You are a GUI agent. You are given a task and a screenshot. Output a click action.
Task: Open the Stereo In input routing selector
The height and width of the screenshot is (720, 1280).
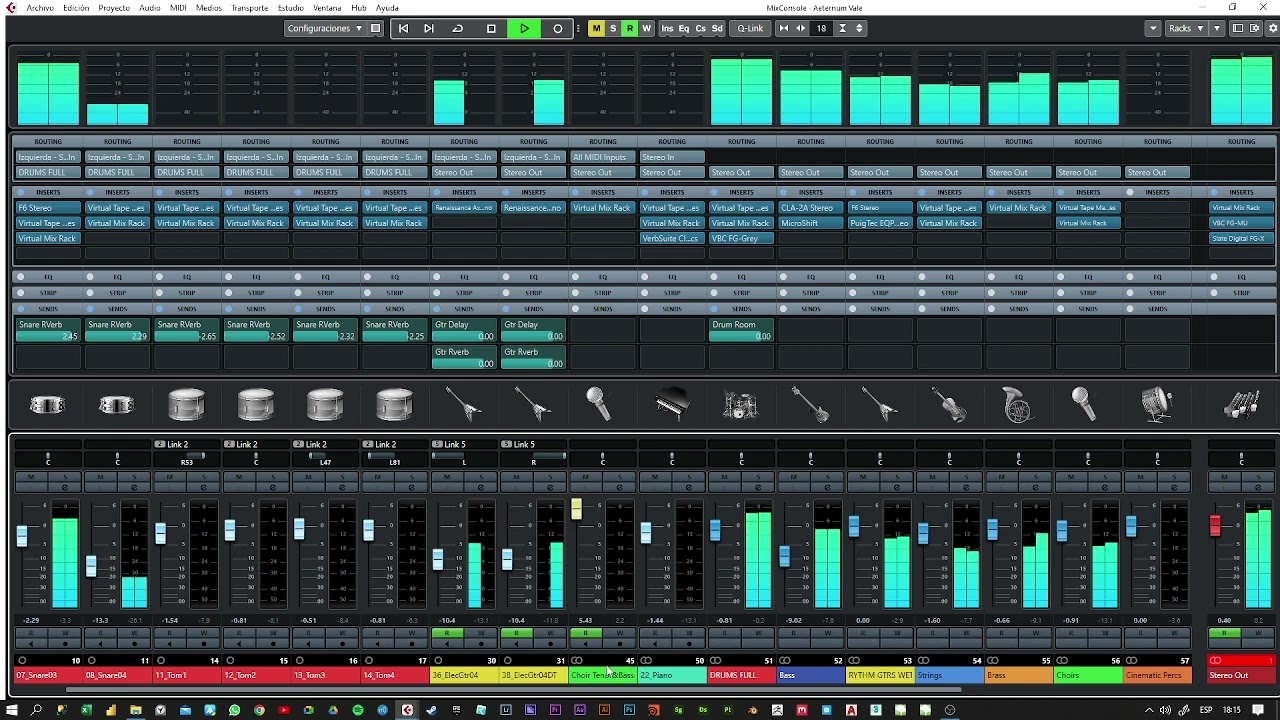[672, 157]
